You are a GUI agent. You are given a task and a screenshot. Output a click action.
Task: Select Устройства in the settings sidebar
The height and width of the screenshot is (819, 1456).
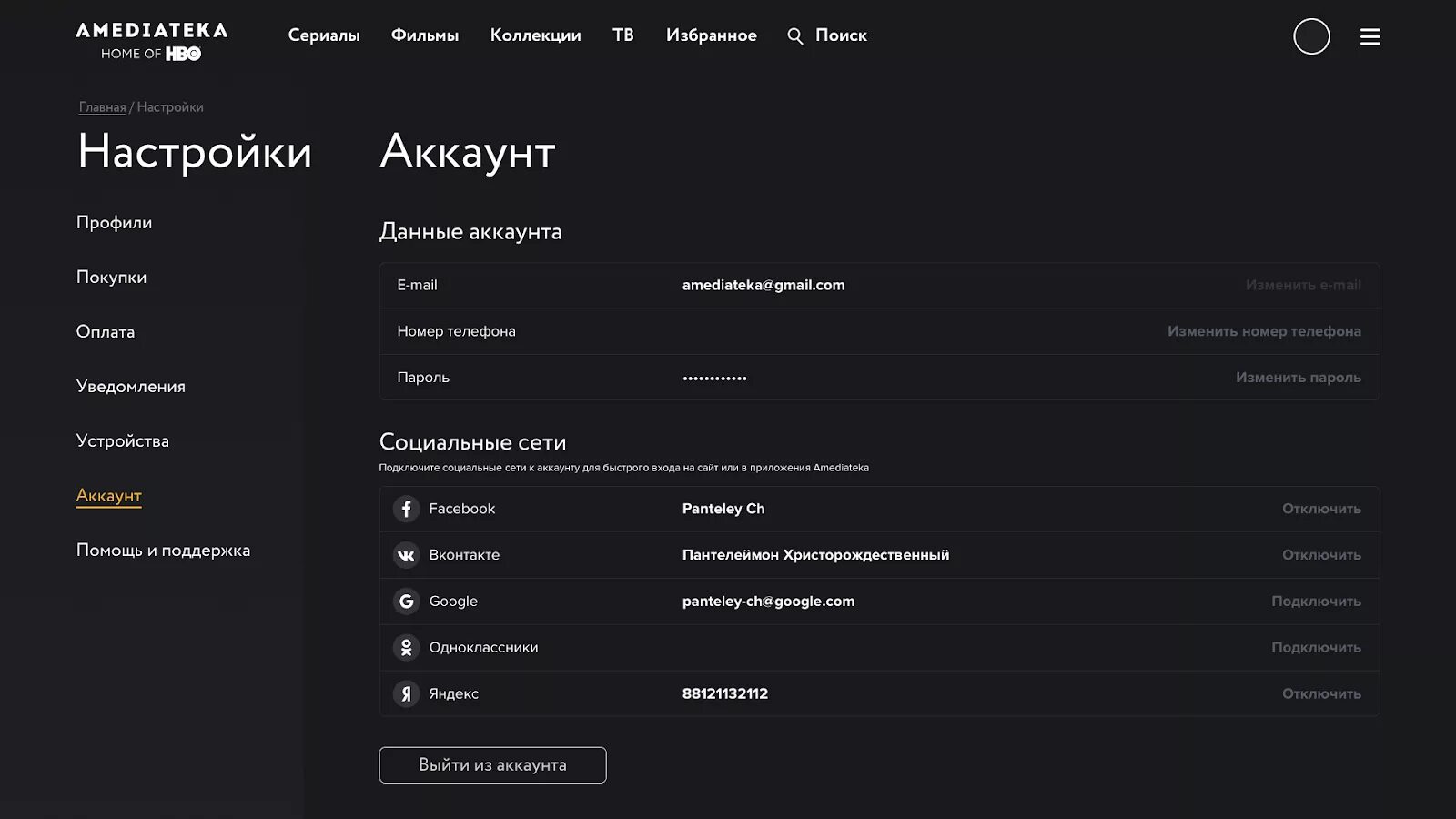click(x=123, y=440)
